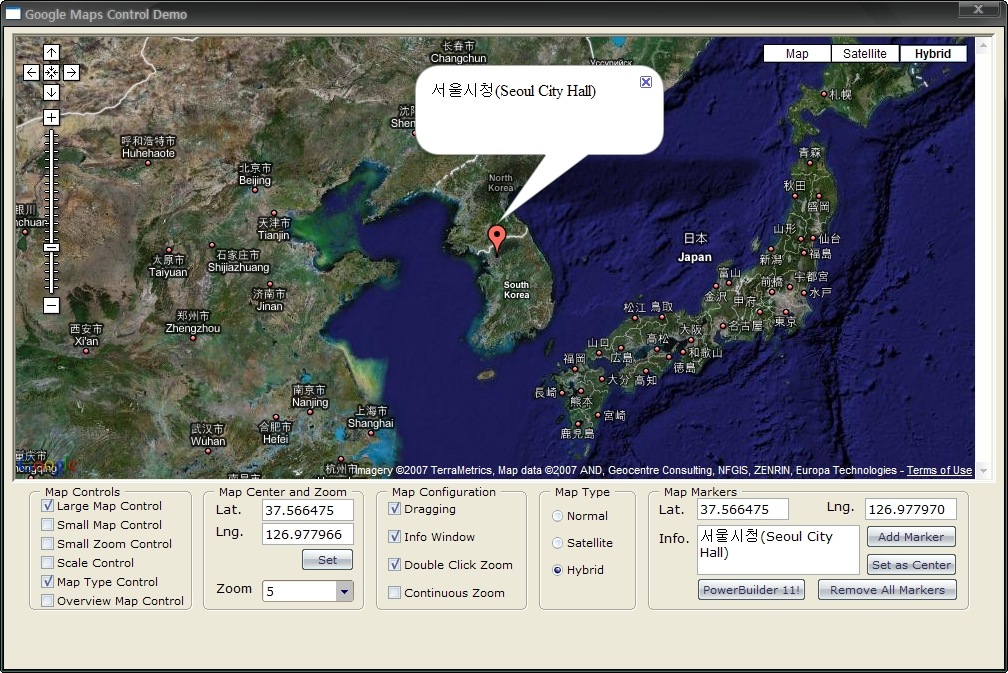Pan the map left with the arrow

(x=32, y=73)
